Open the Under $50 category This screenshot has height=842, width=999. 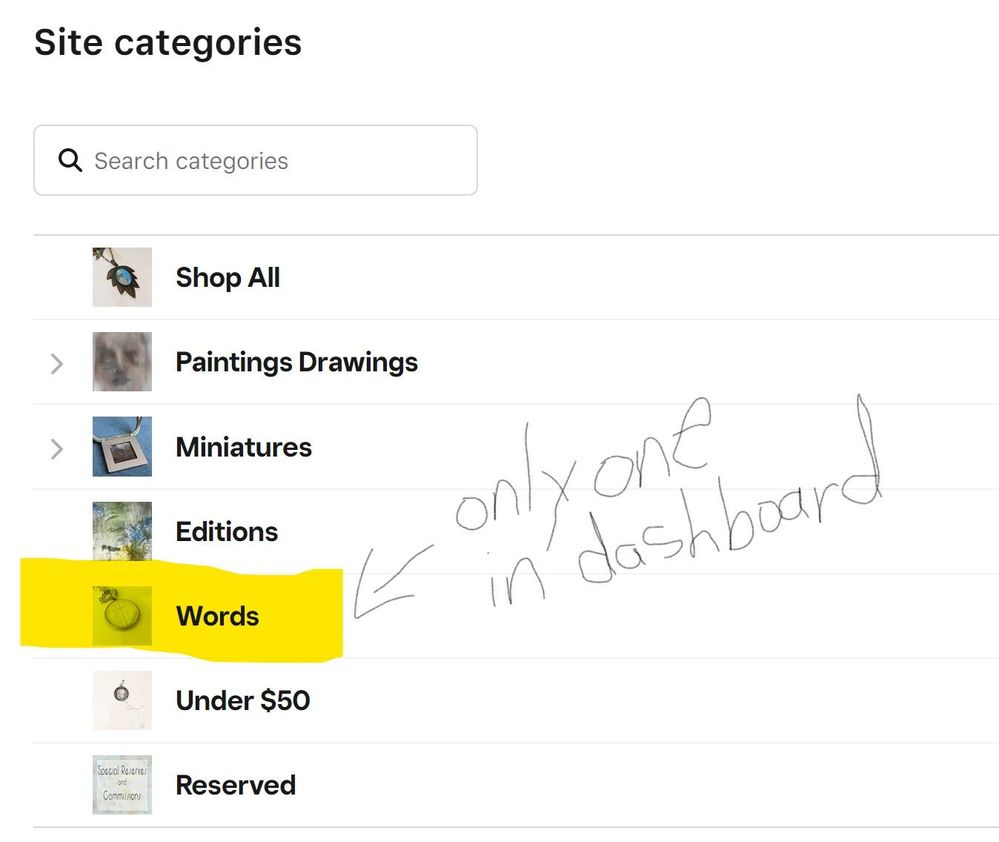pyautogui.click(x=243, y=700)
